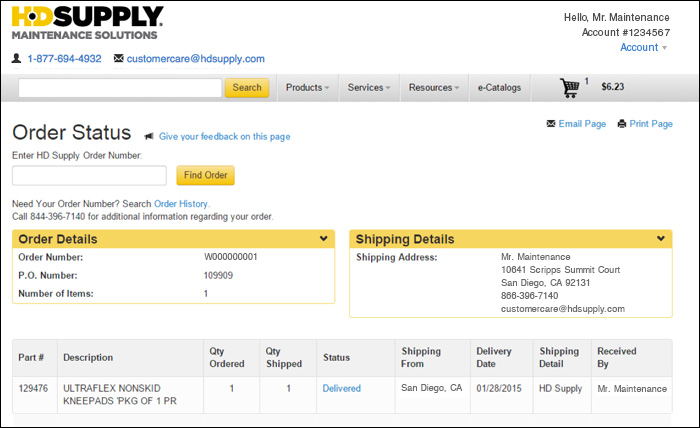
Task: Collapse the Shipping Details panel chevron
Action: (x=661, y=239)
